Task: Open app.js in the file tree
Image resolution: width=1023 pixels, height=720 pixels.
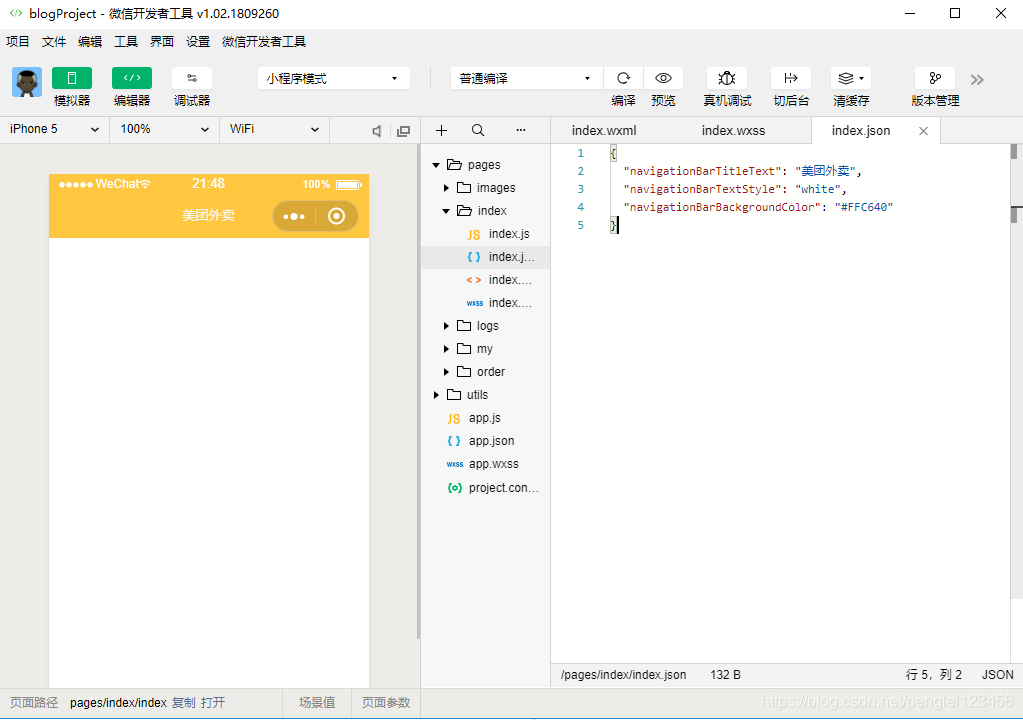Action: coord(485,418)
